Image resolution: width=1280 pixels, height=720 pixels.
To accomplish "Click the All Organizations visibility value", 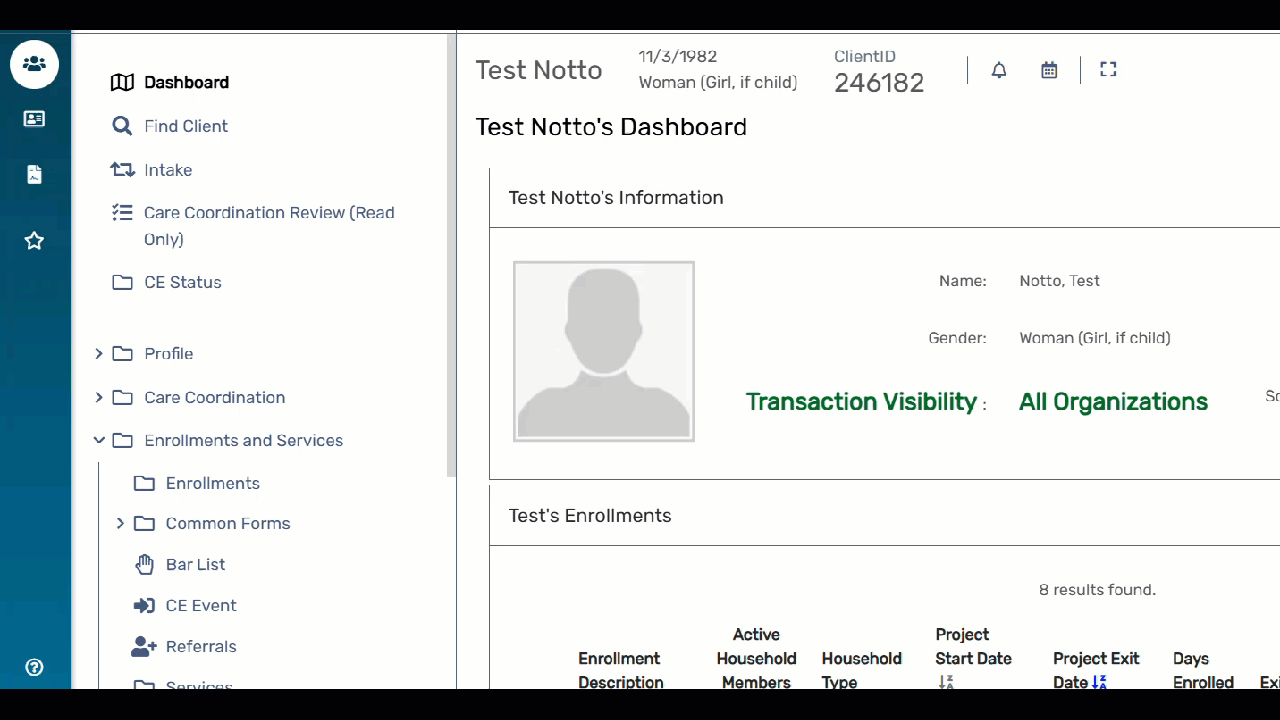I will pyautogui.click(x=1113, y=402).
